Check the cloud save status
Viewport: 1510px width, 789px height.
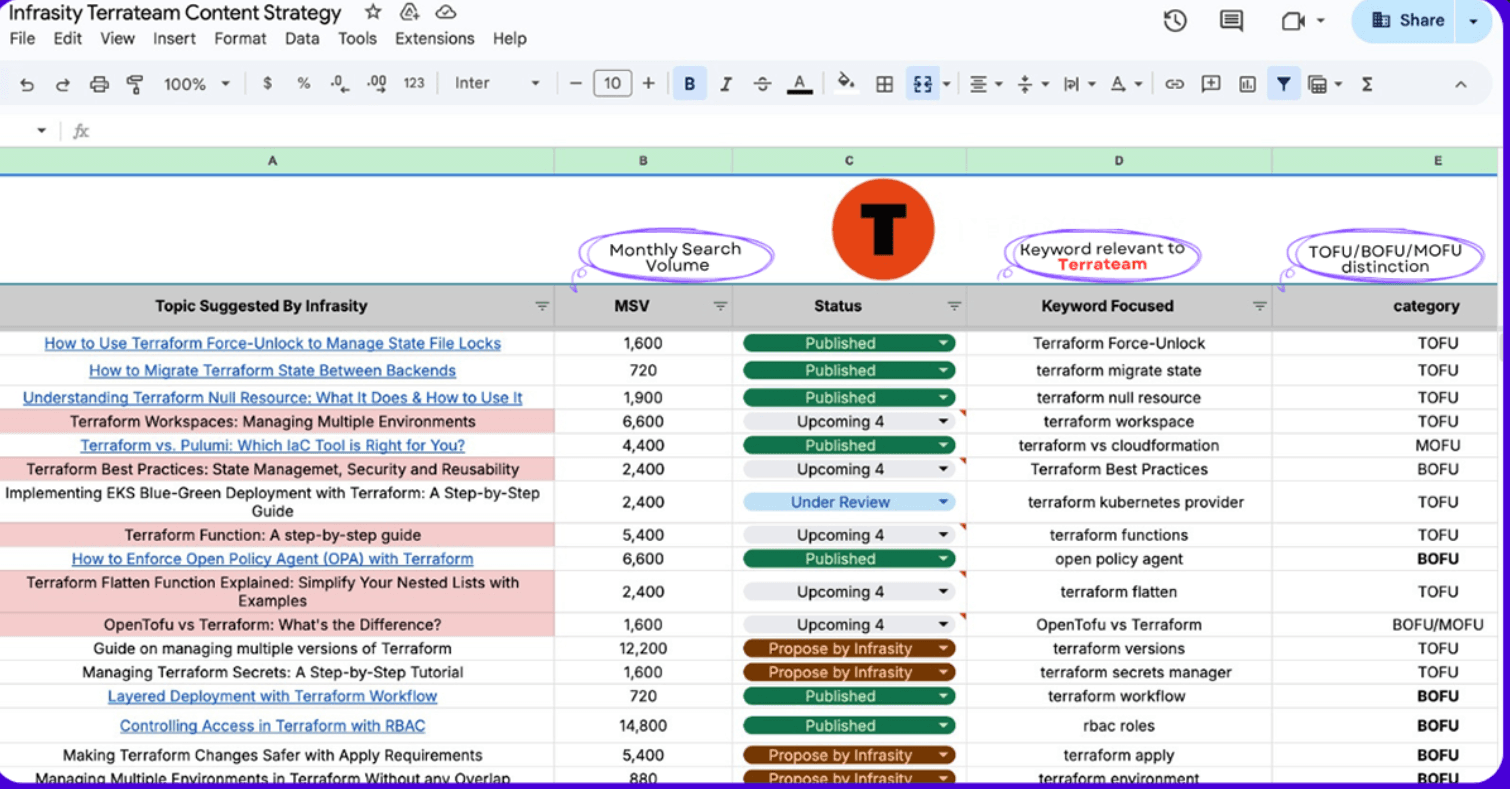pos(446,12)
